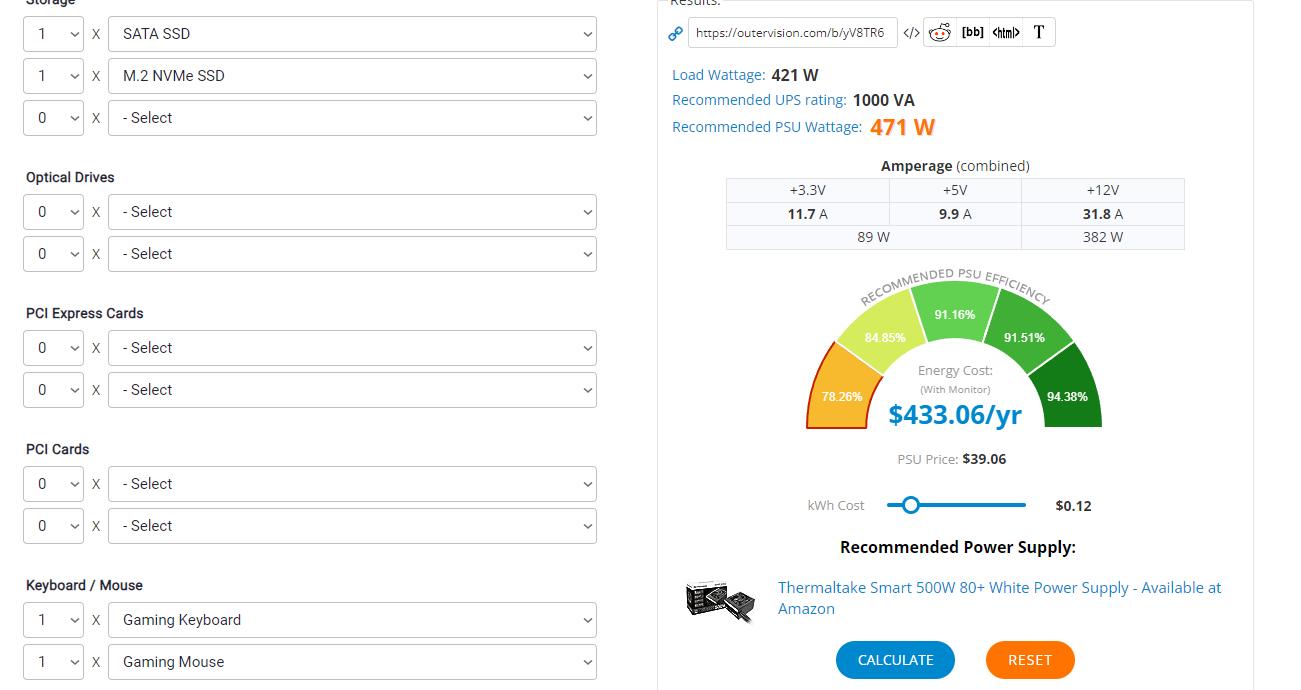The image size is (1301, 690).
Task: Click the 89 W combined wattage cell
Action: pos(874,237)
